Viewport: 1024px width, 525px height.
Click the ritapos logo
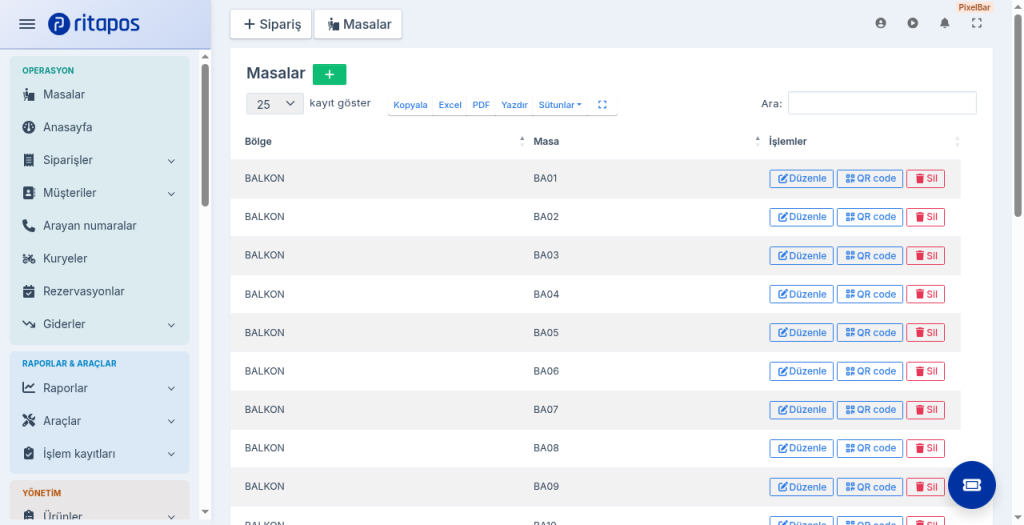click(x=93, y=24)
